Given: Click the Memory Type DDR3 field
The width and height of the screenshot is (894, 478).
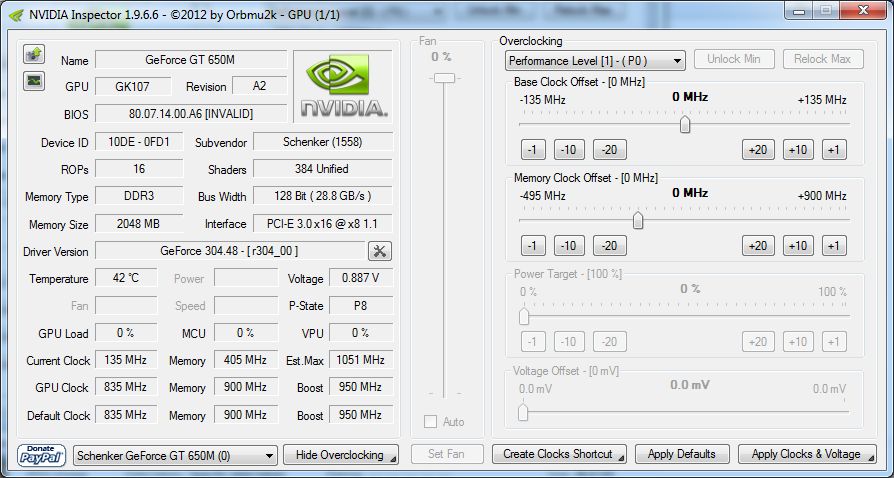Looking at the screenshot, I should click(x=139, y=196).
